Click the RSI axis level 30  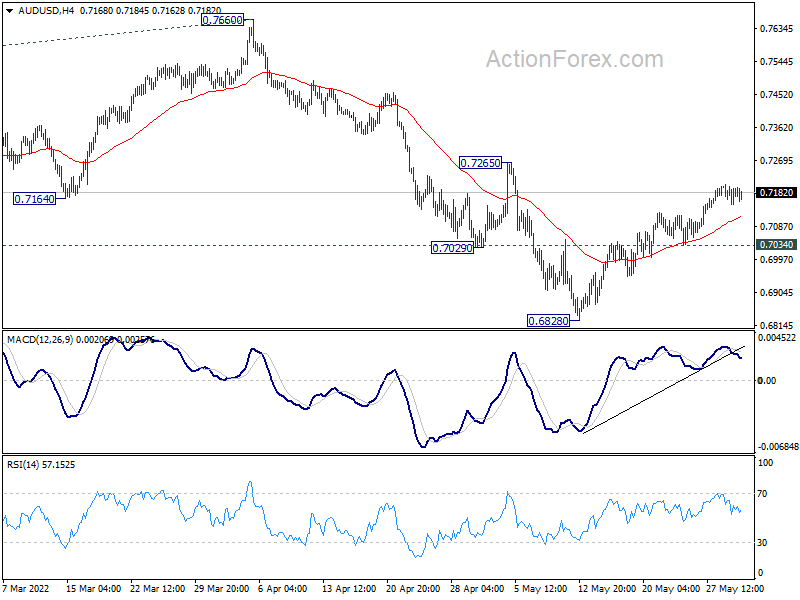[x=762, y=543]
